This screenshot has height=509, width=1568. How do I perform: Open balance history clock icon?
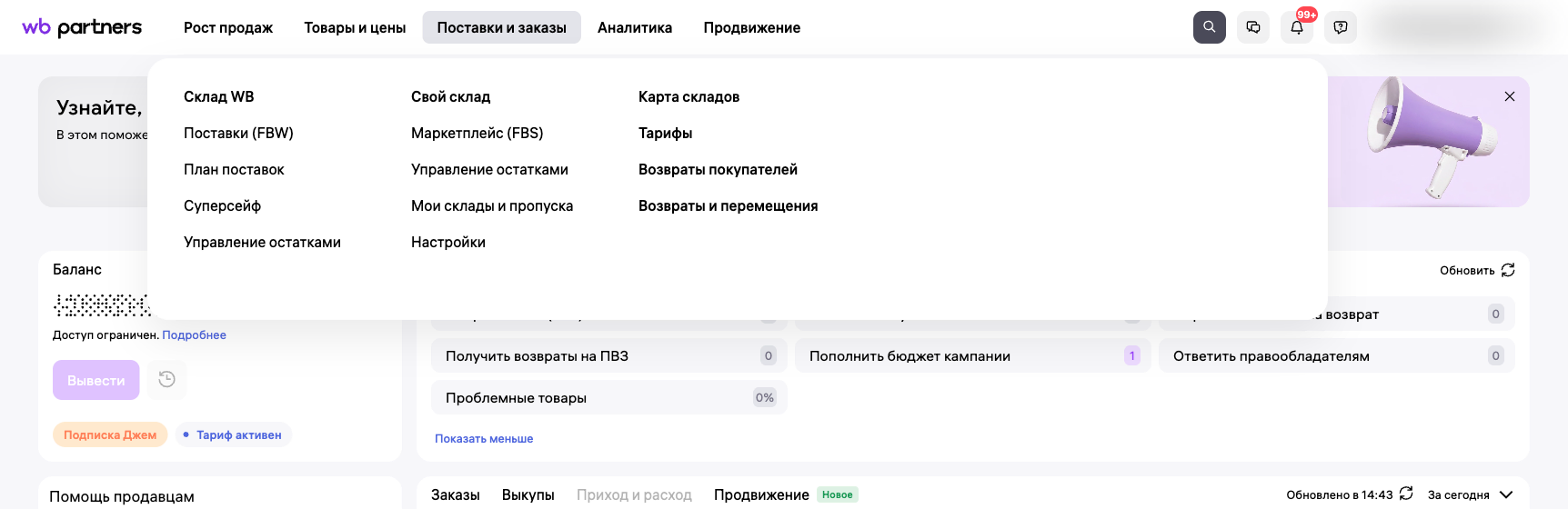coord(166,380)
